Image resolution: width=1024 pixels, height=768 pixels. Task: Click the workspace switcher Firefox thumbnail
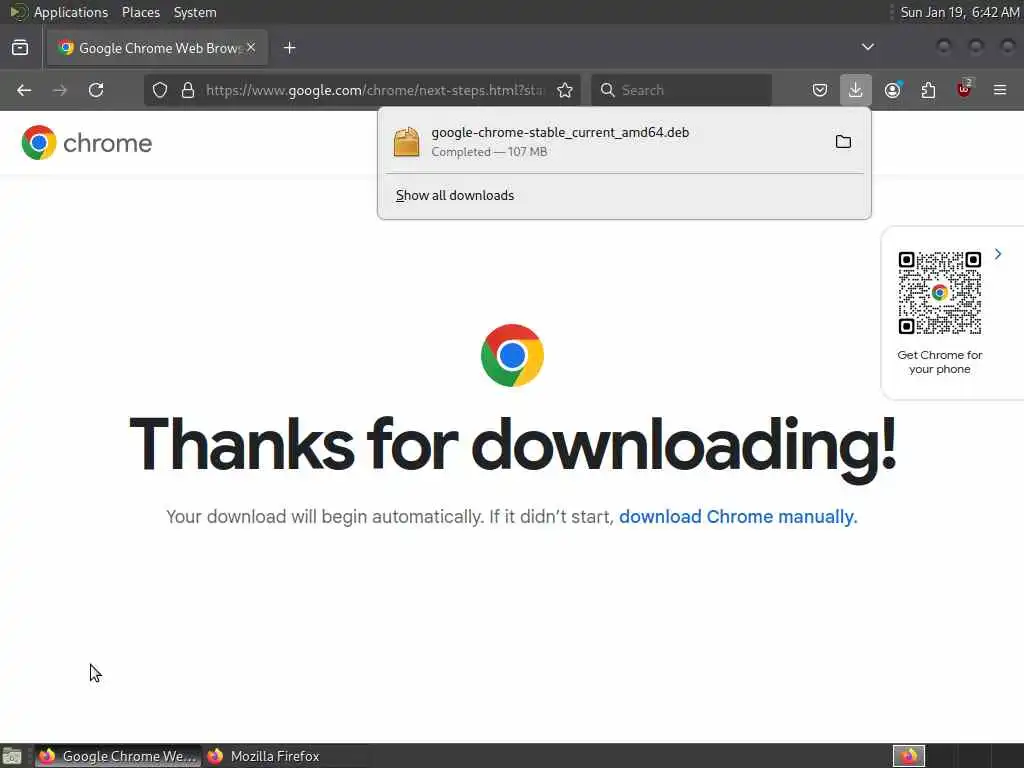click(x=909, y=756)
